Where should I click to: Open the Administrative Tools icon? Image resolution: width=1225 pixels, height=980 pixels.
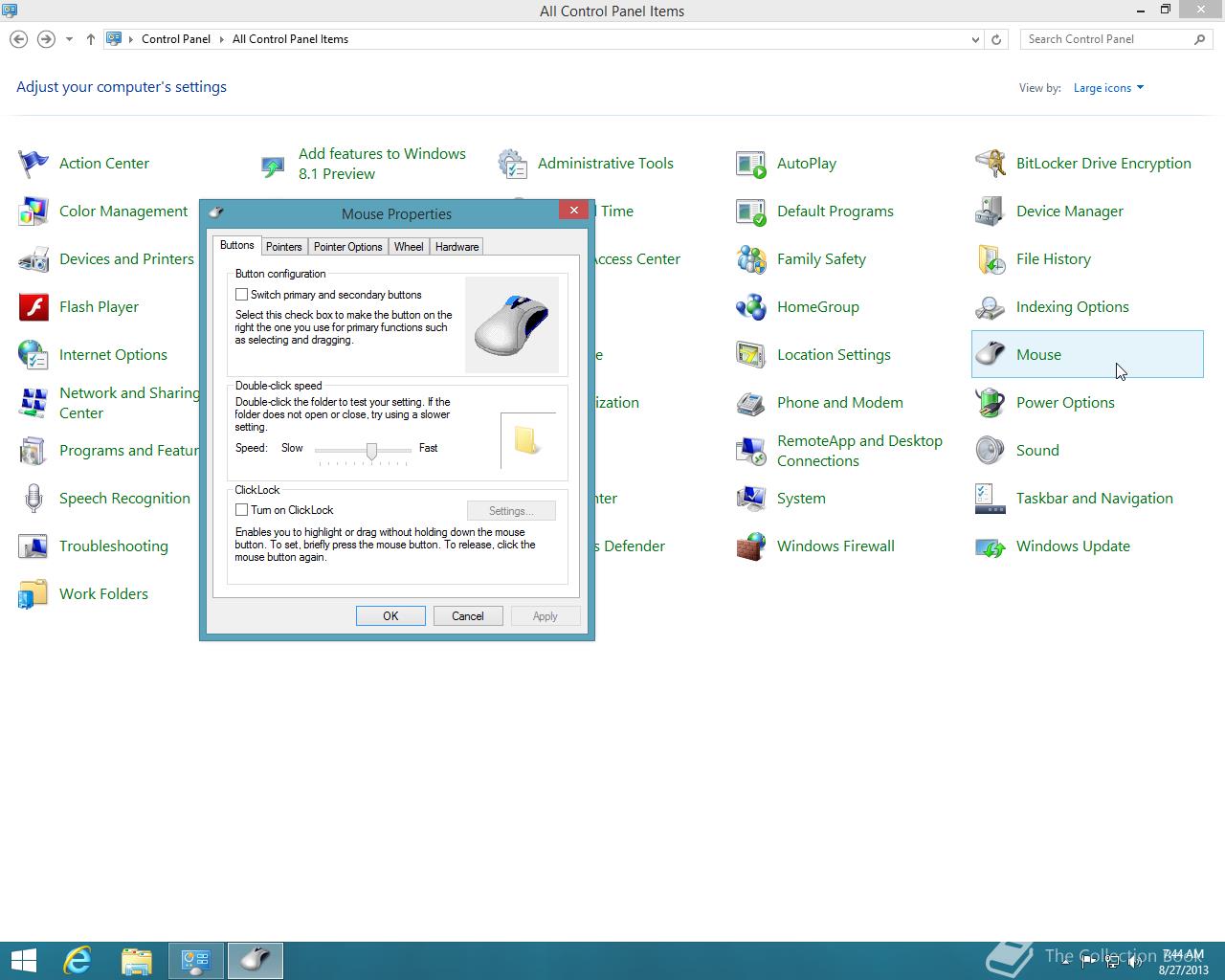coord(512,164)
